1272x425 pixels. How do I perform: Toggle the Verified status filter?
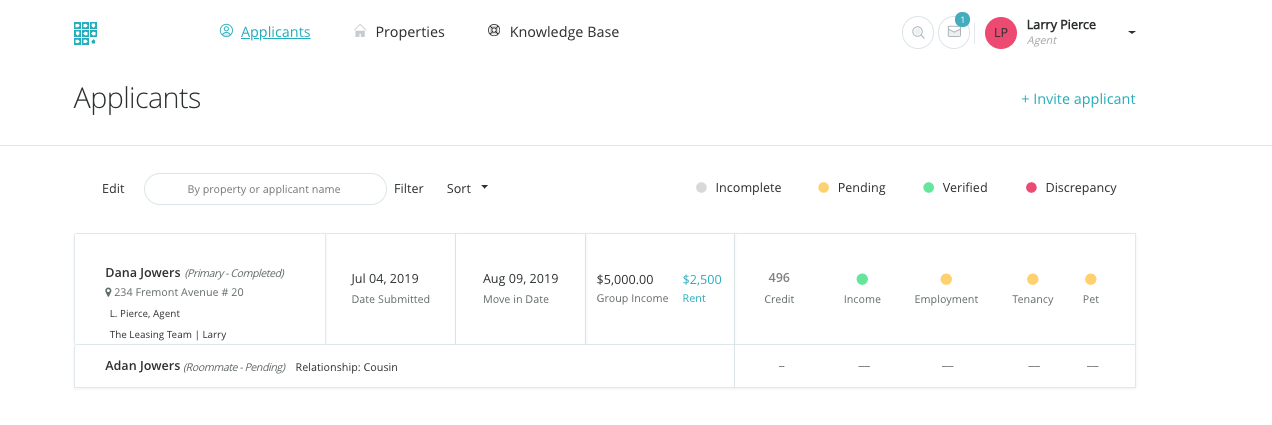click(956, 188)
